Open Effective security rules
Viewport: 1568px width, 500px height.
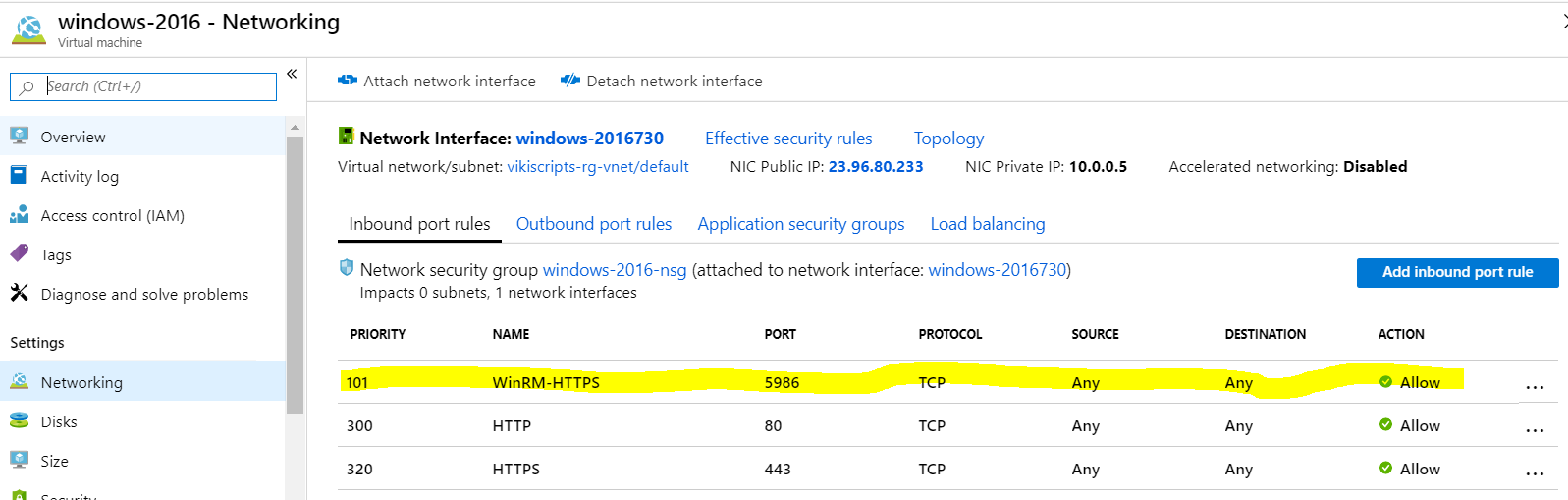click(788, 139)
